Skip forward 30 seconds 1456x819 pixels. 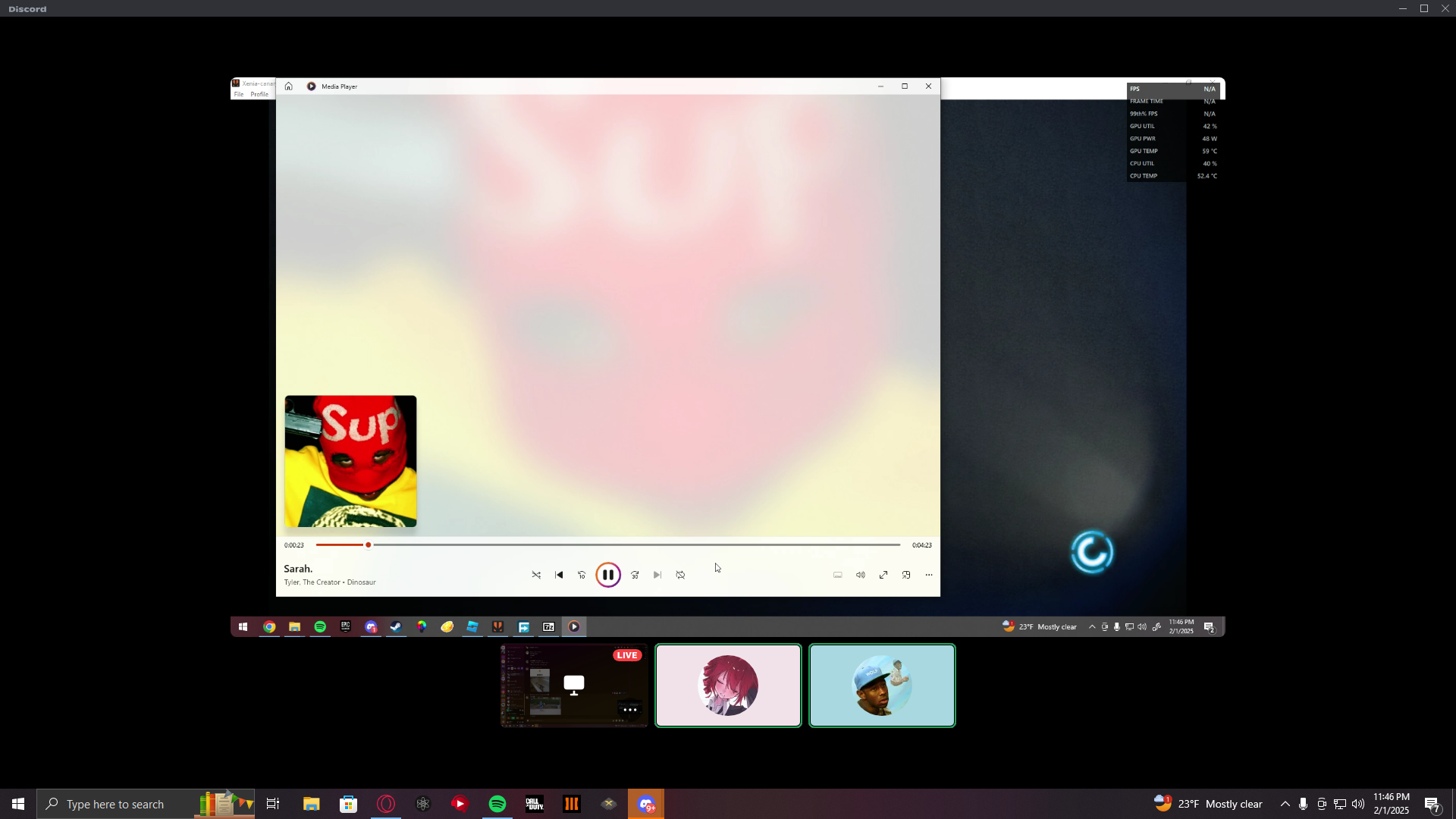click(x=635, y=575)
